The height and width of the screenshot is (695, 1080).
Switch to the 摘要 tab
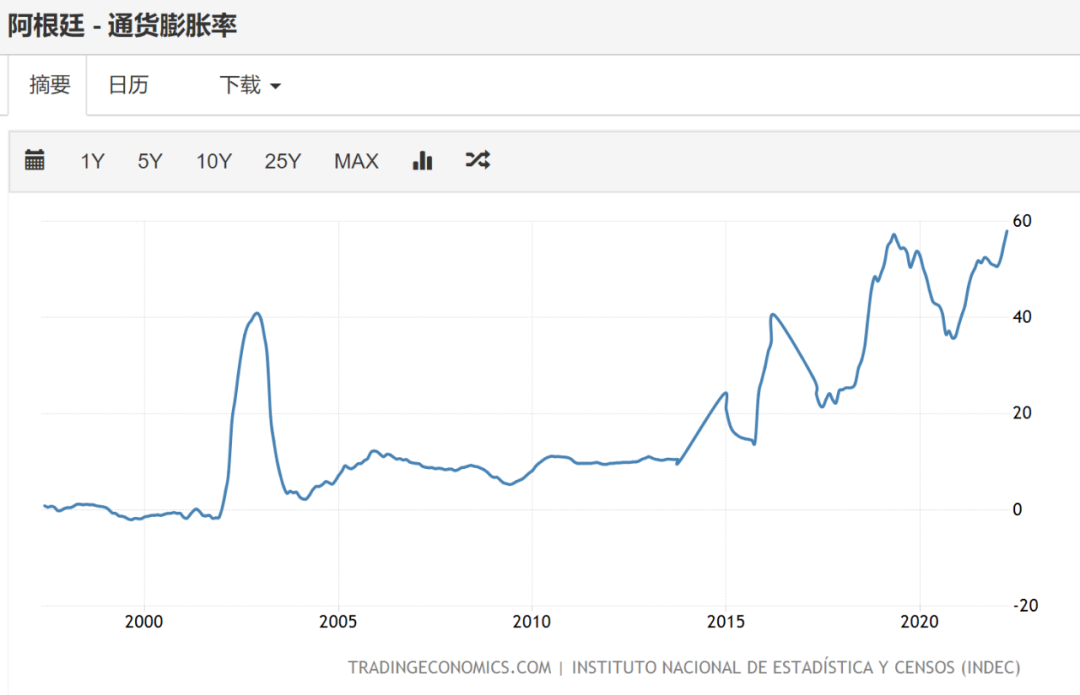click(x=50, y=85)
